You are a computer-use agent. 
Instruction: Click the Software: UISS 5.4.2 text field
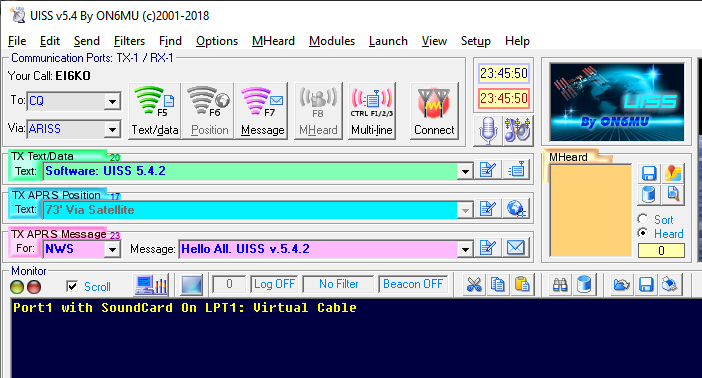[250, 172]
